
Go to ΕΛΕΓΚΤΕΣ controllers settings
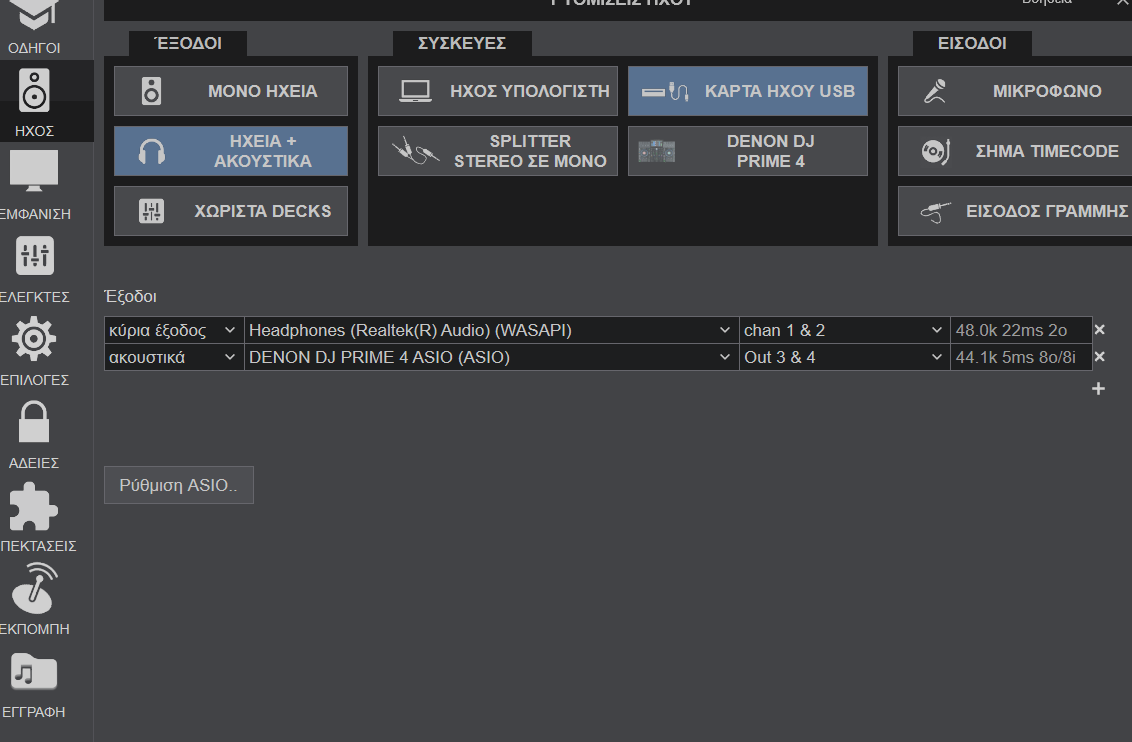(34, 268)
